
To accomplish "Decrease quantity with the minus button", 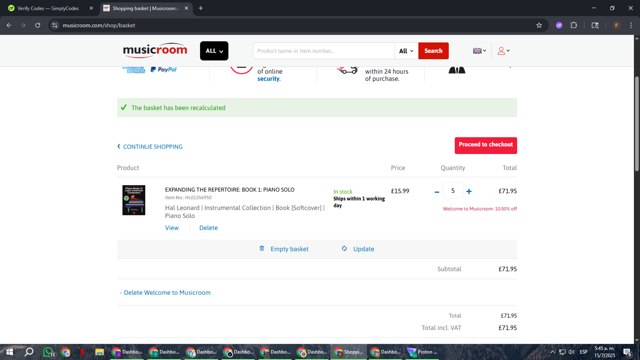I will tap(437, 191).
